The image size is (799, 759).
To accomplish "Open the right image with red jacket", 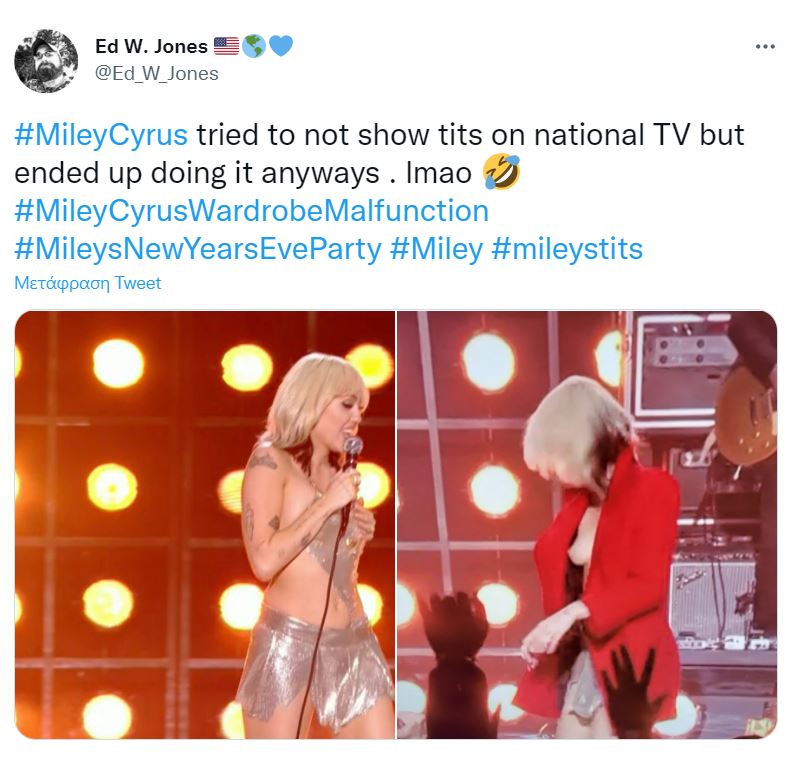I will [x=587, y=525].
